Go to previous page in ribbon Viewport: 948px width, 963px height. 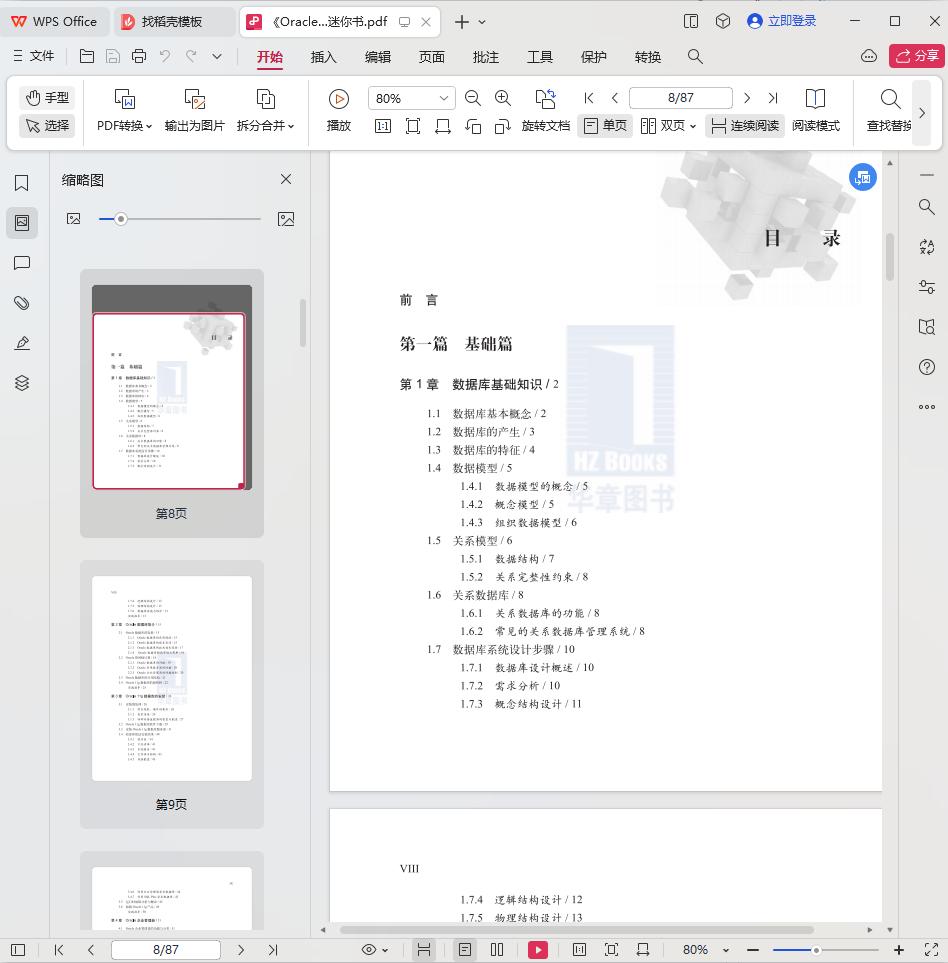(x=615, y=98)
